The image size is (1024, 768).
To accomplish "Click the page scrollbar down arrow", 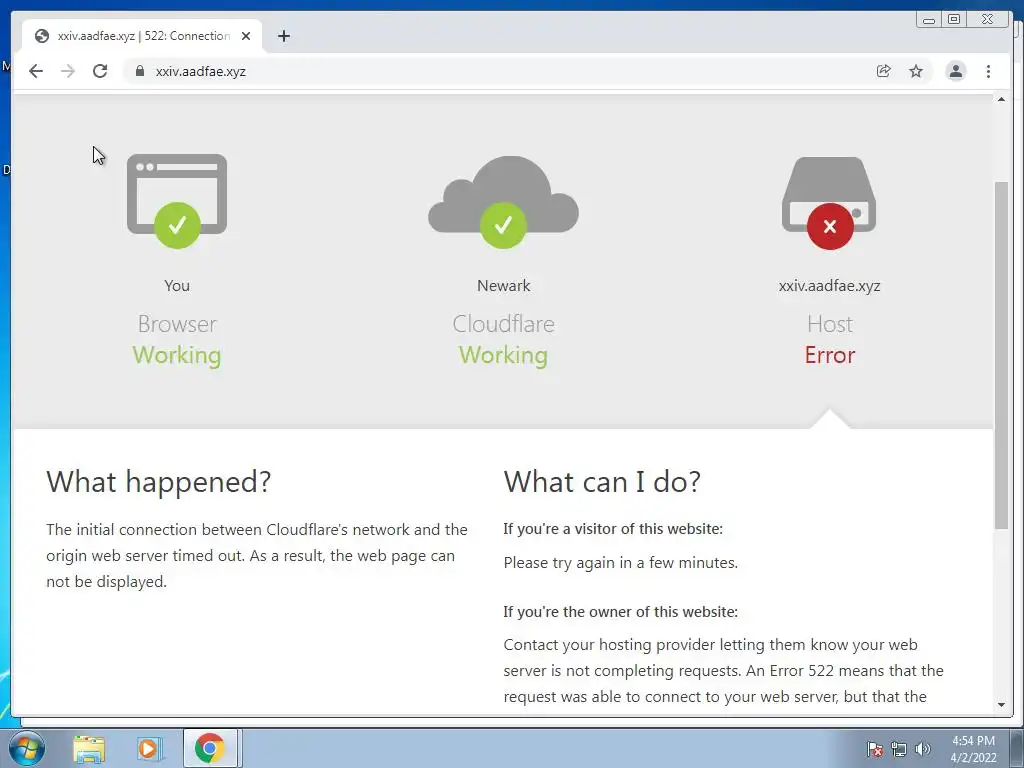I will coord(1001,705).
